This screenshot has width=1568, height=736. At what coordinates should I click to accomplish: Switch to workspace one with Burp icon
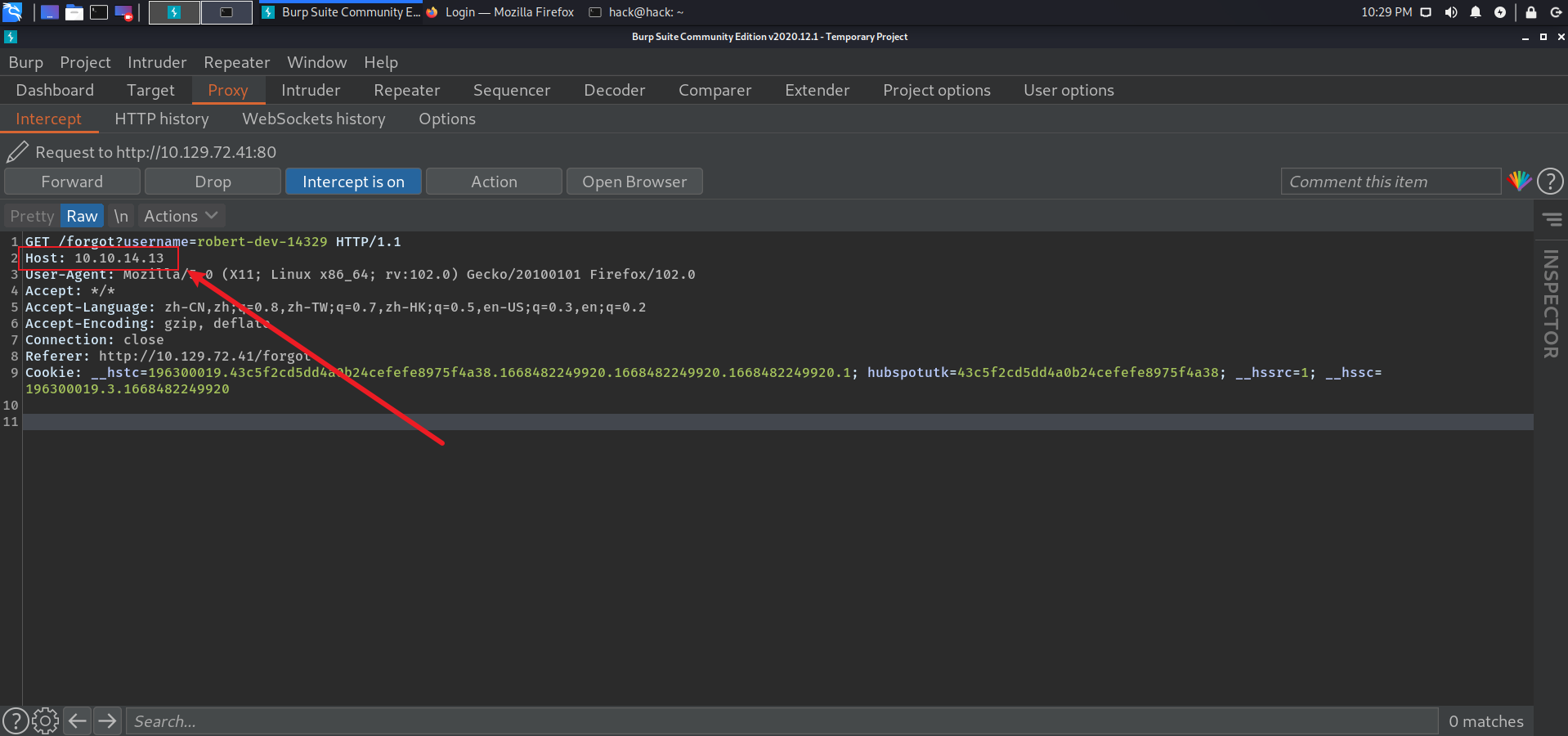(174, 12)
